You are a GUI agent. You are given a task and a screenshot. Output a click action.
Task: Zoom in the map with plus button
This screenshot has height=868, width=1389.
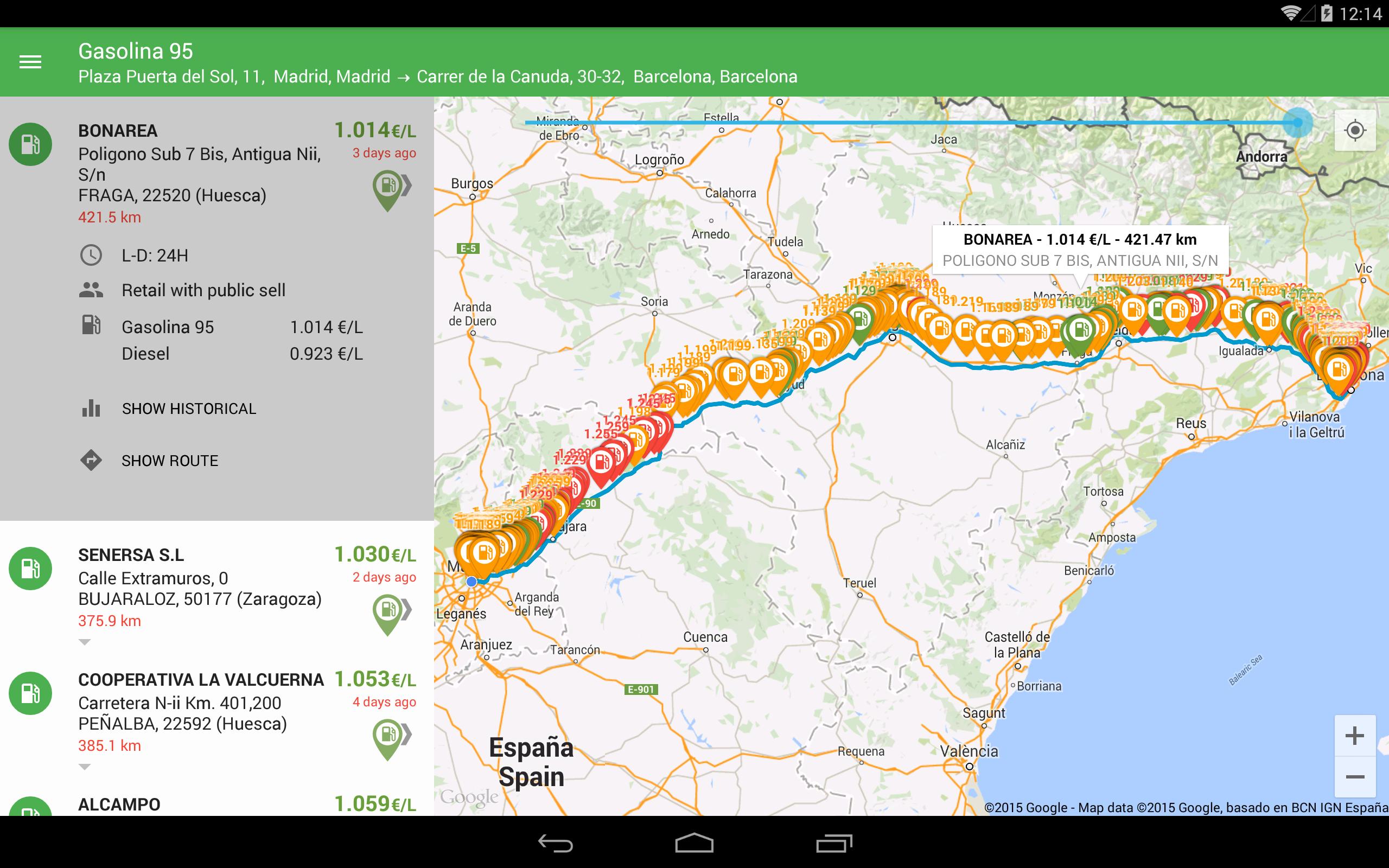click(1355, 736)
